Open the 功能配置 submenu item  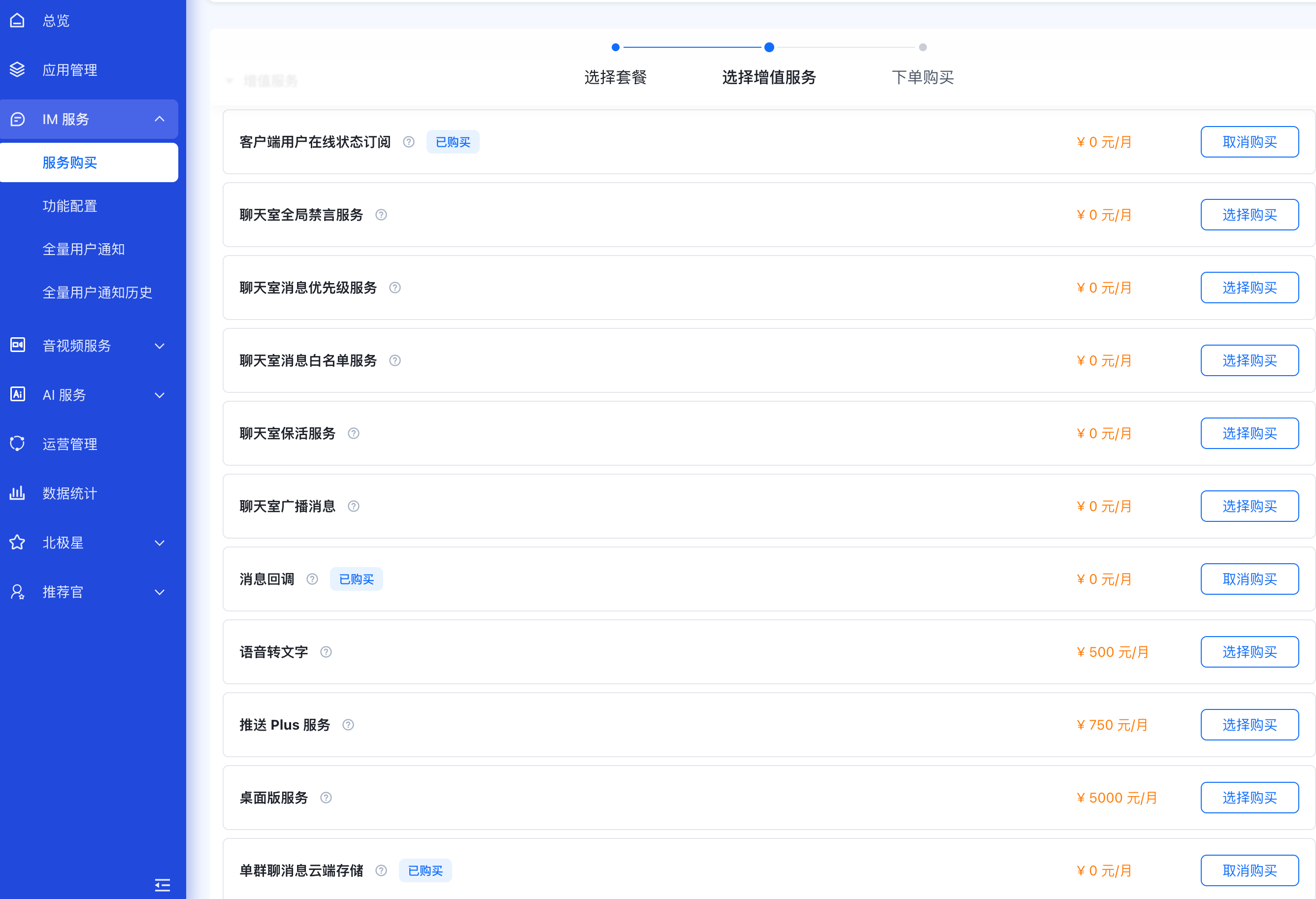coord(69,205)
